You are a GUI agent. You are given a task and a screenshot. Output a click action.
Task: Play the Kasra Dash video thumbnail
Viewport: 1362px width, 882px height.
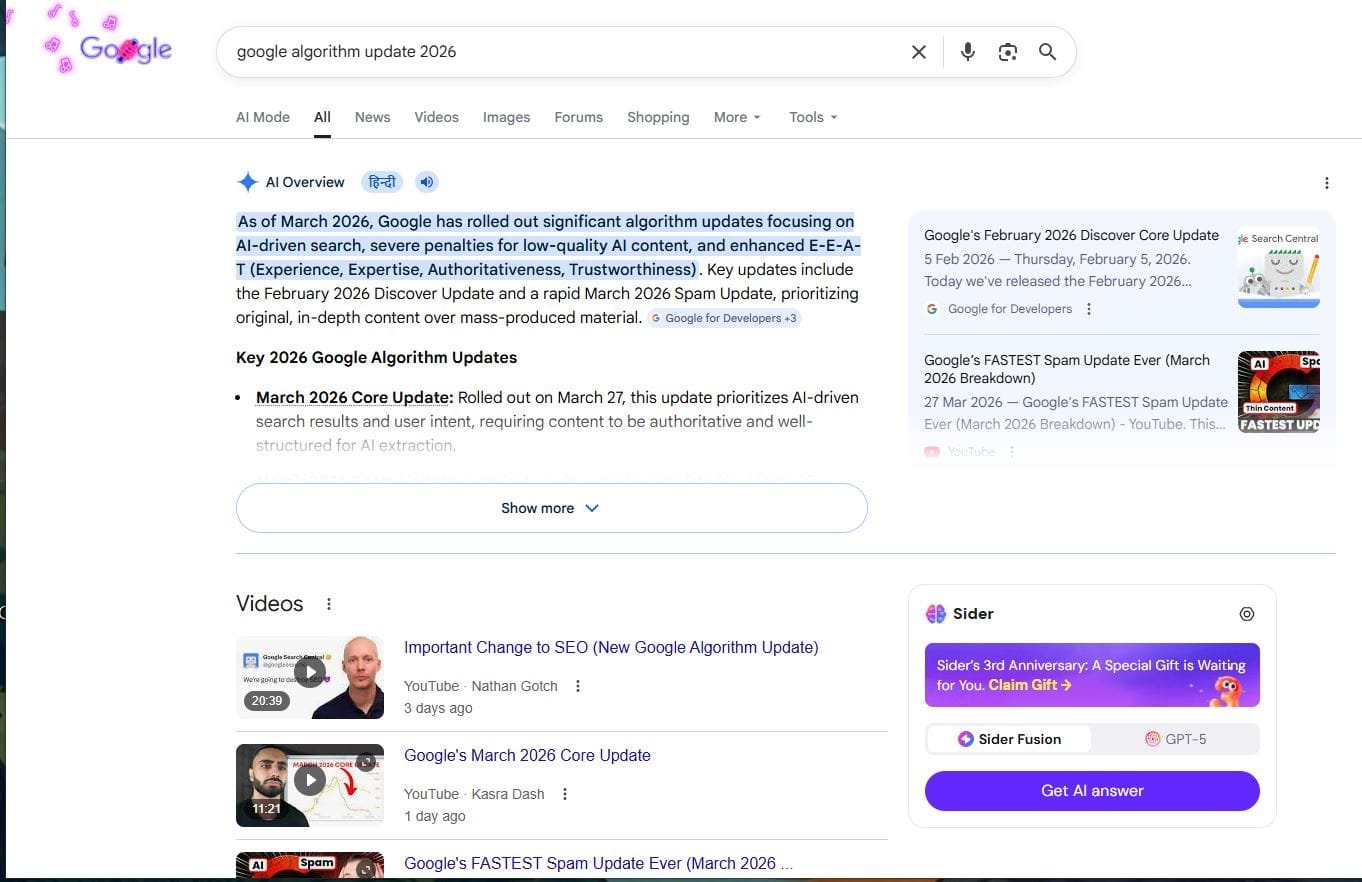310,785
